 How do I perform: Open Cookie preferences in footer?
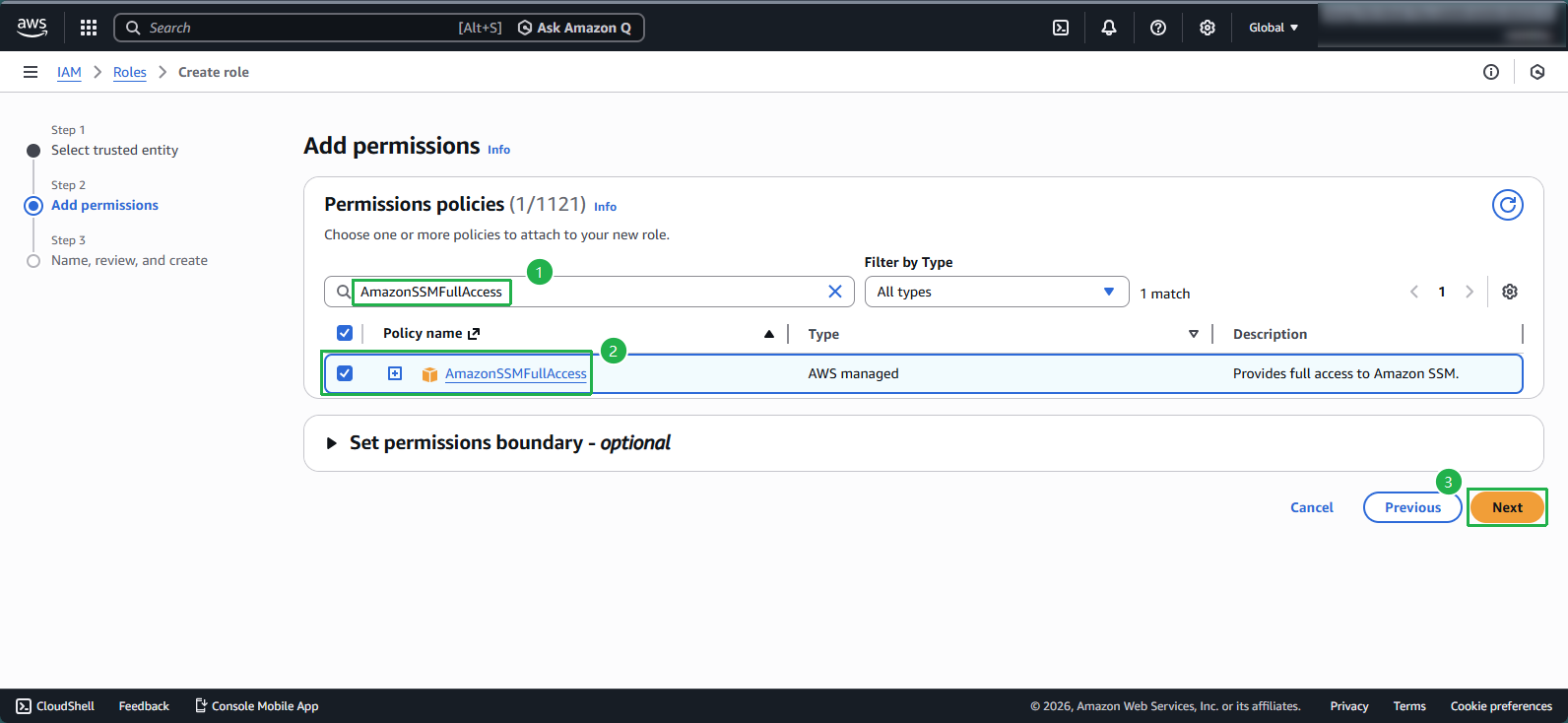pos(1501,706)
